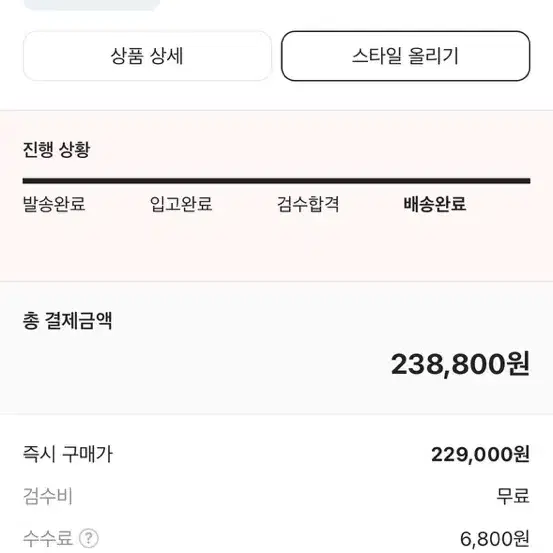553x553 pixels.
Task: Click the 검수비 label
Action: click(48, 496)
